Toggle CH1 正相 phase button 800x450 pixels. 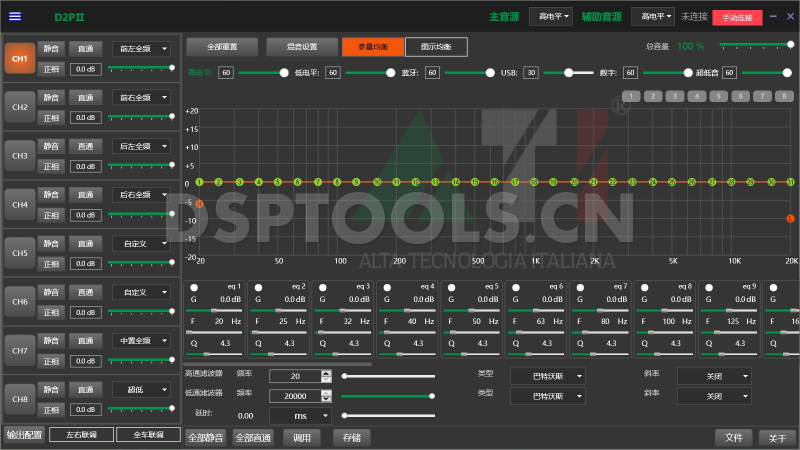pyautogui.click(x=51, y=69)
